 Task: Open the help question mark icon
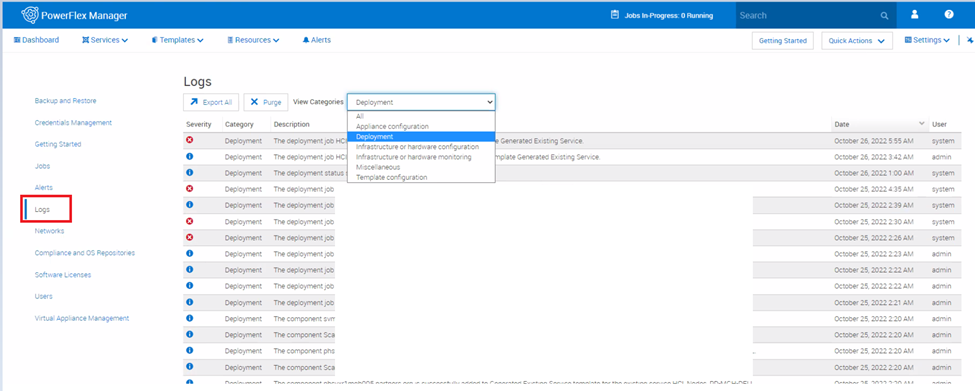coord(949,14)
